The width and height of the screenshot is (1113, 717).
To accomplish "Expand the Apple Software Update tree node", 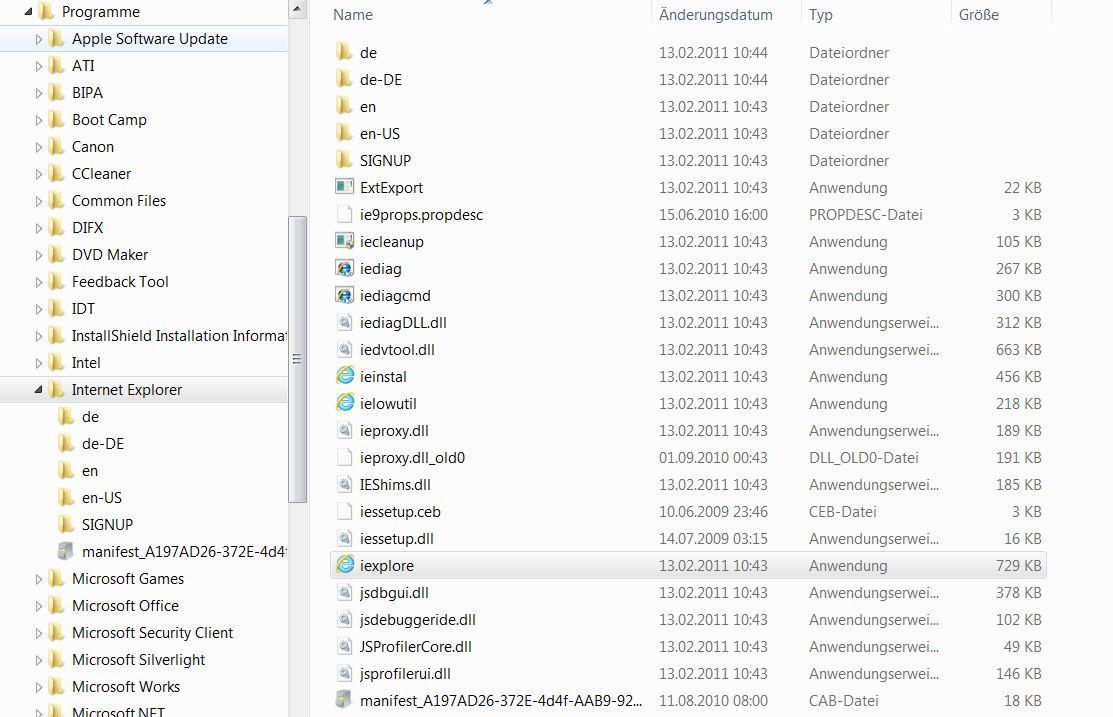I will [38, 40].
